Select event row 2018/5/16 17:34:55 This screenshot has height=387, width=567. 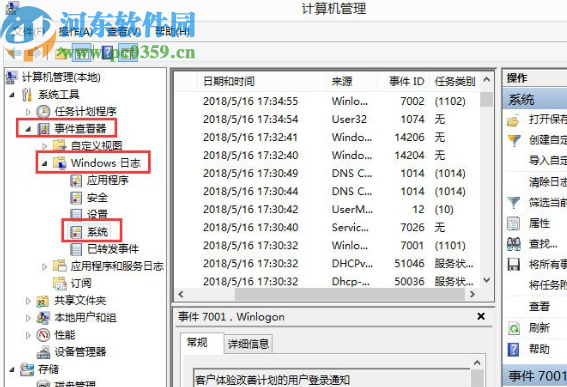327,101
